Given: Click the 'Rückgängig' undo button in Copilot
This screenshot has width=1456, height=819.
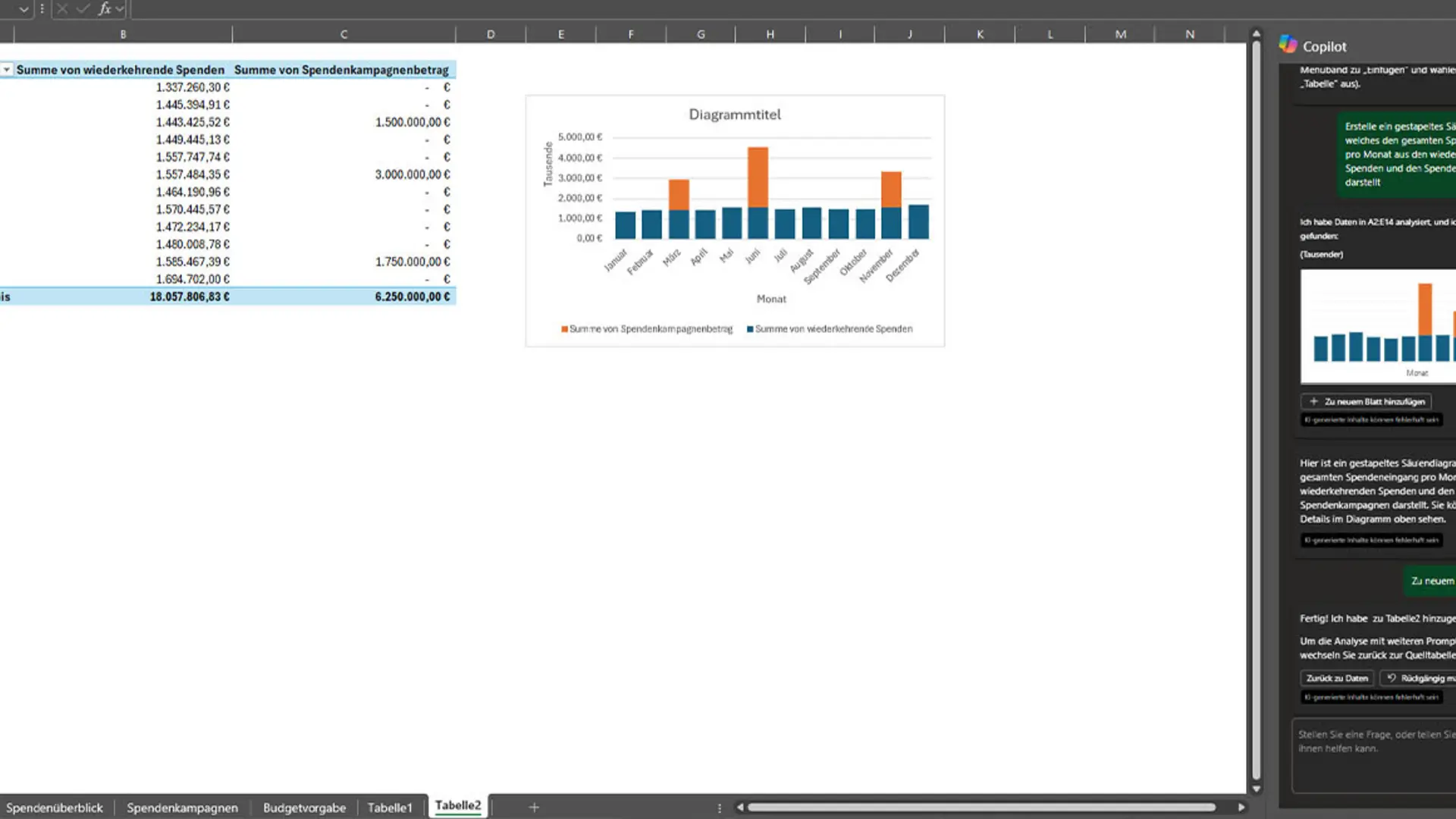Looking at the screenshot, I should coord(1418,678).
